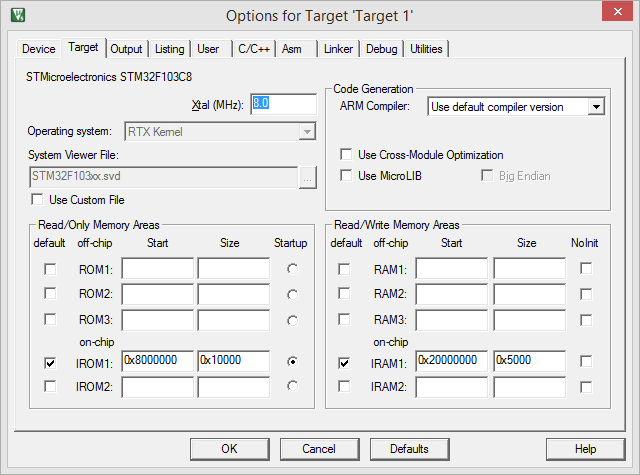
Task: Enable Use Custom File checkbox
Action: click(x=37, y=200)
